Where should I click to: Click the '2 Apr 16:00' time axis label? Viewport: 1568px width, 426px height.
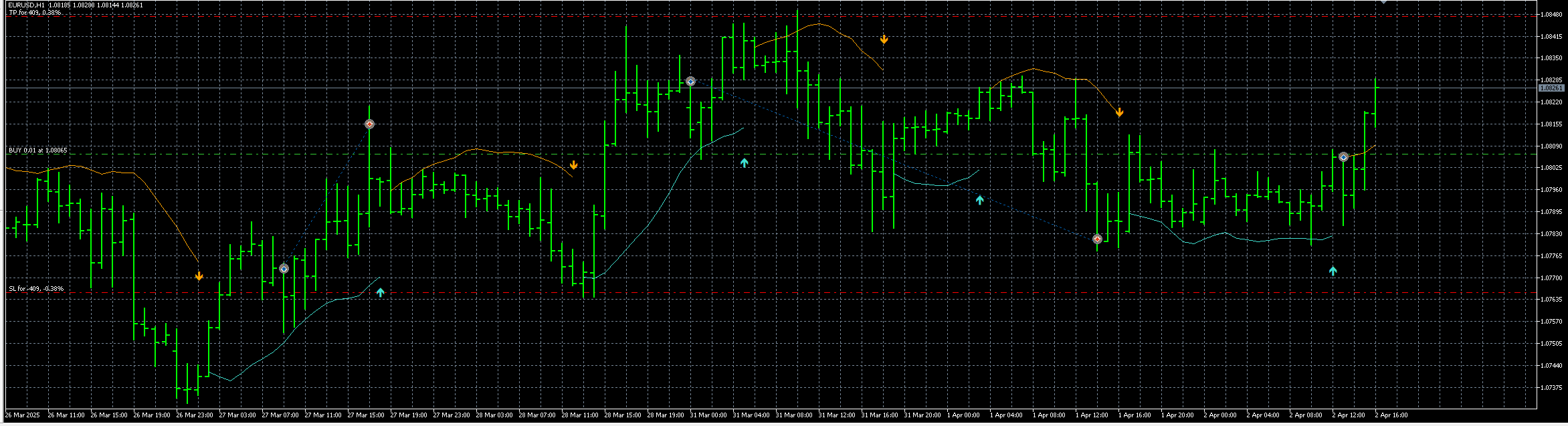(1391, 415)
